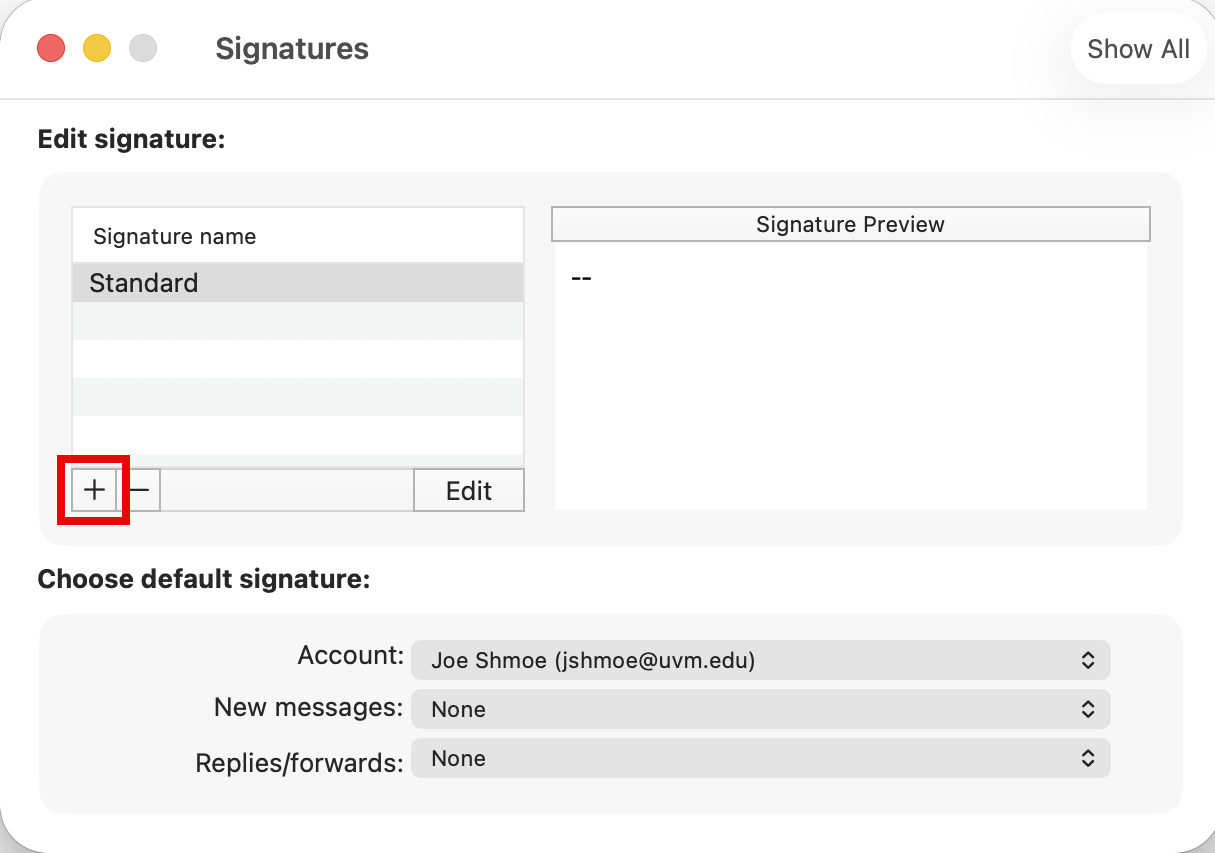Click the gray zoom window button

tap(143, 48)
